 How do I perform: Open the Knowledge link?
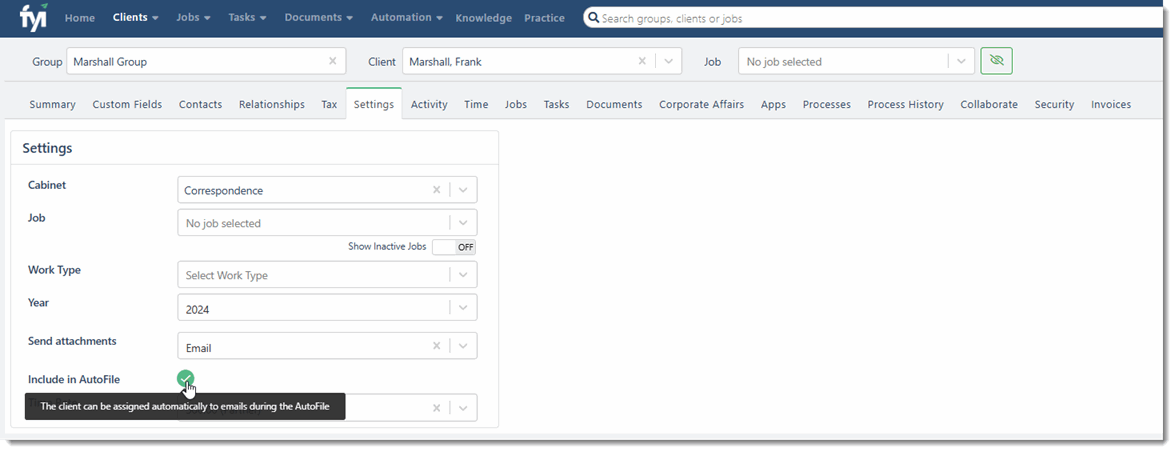483,18
